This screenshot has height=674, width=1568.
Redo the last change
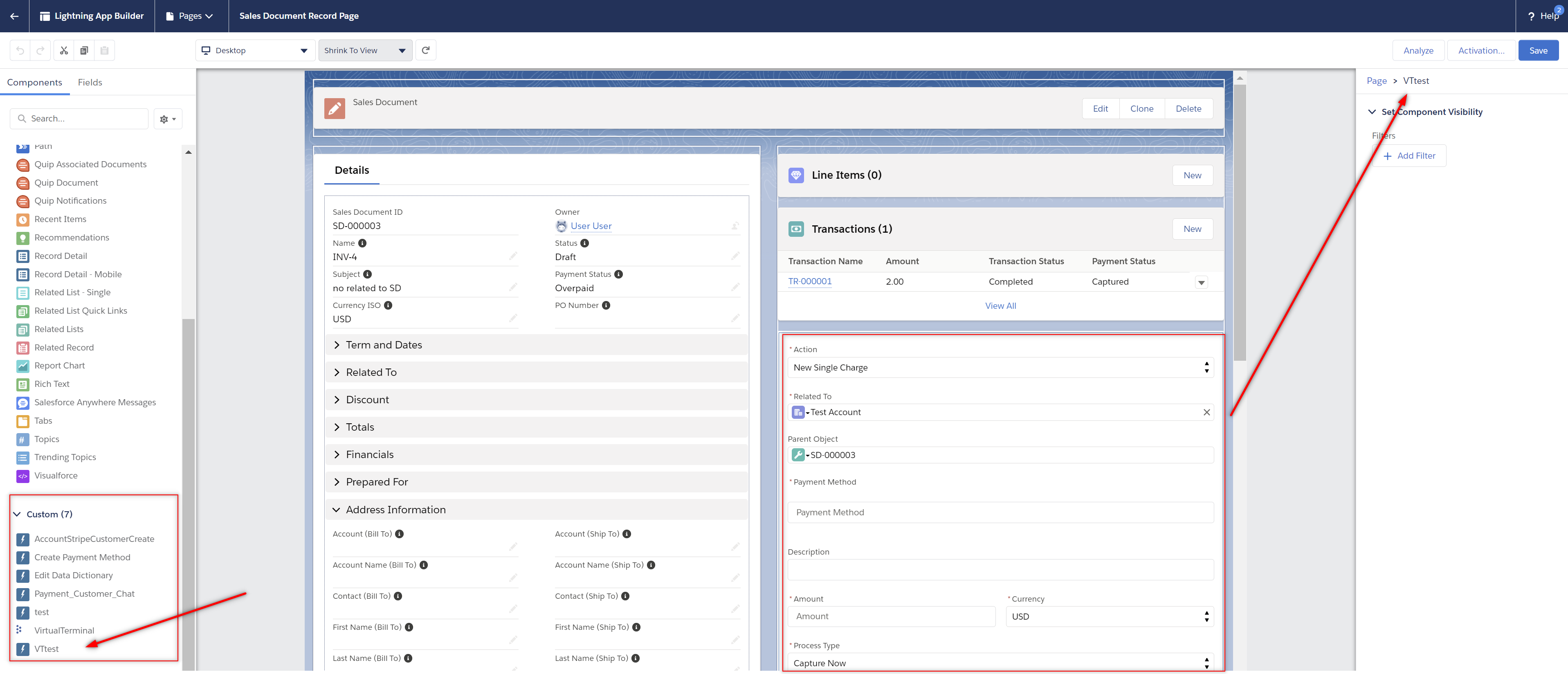[x=40, y=51]
